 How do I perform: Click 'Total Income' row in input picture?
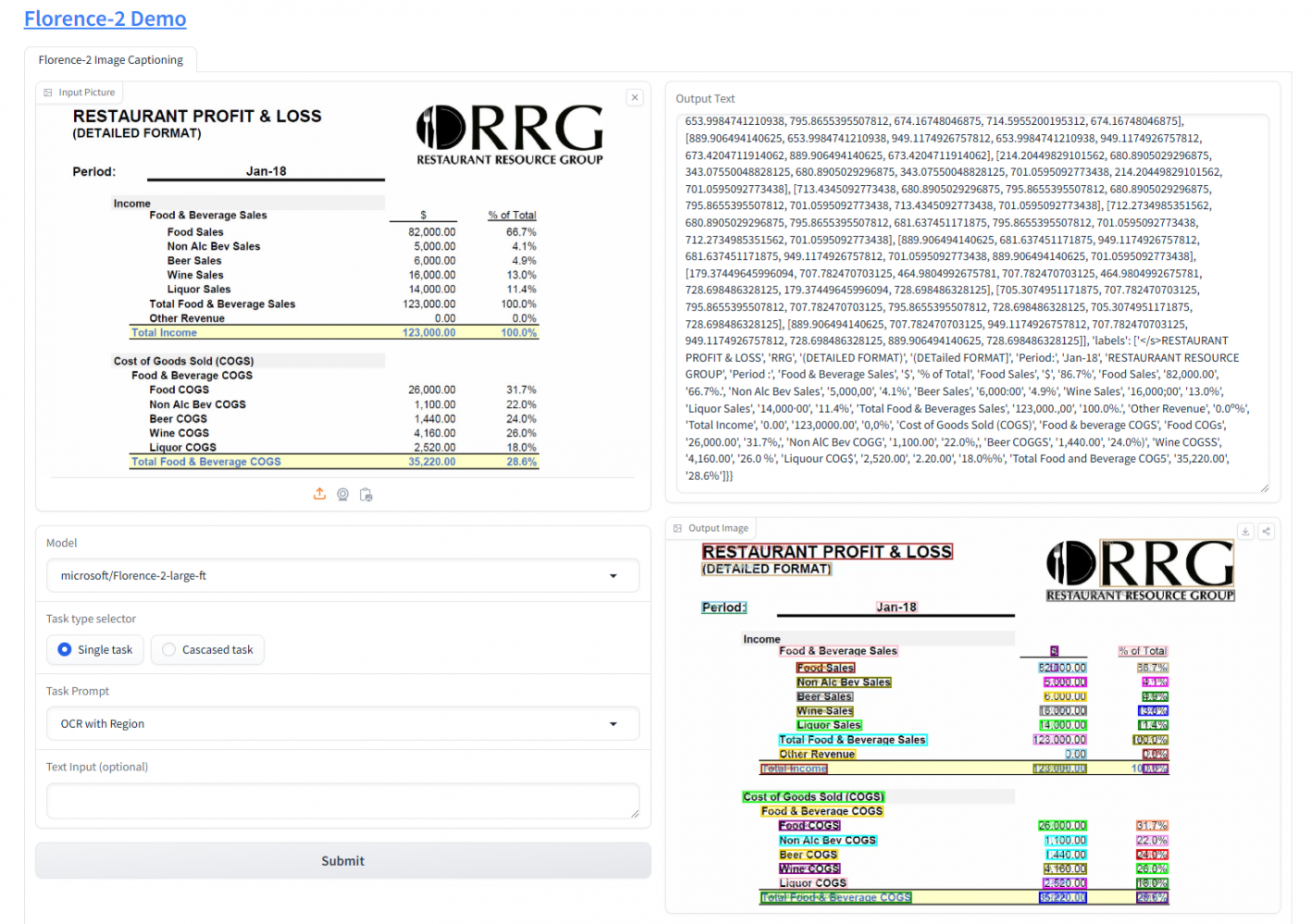pyautogui.click(x=334, y=333)
